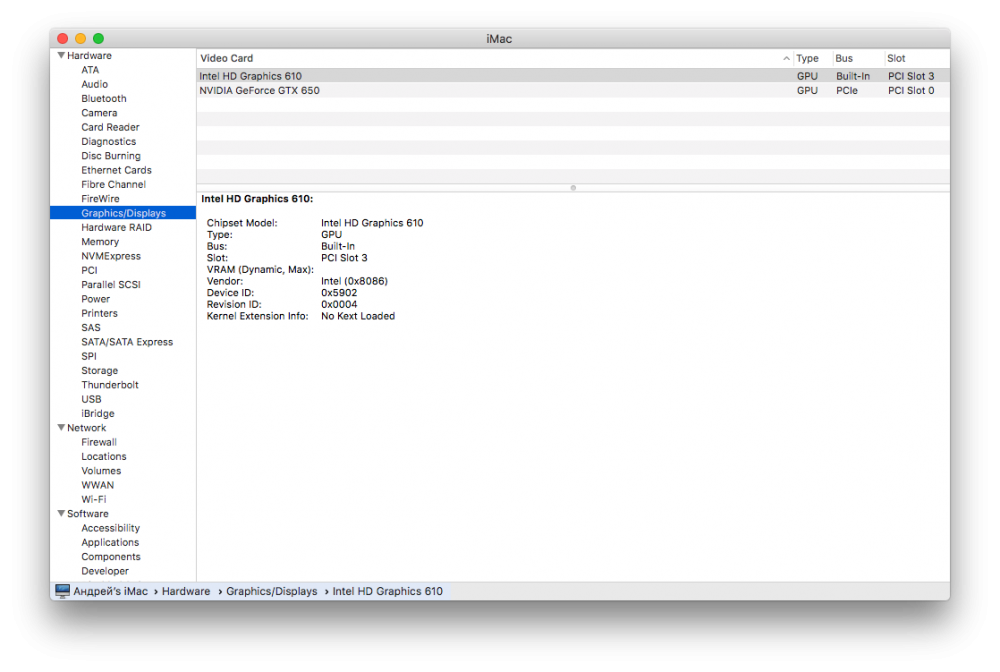Select Locations under Network

tap(104, 457)
